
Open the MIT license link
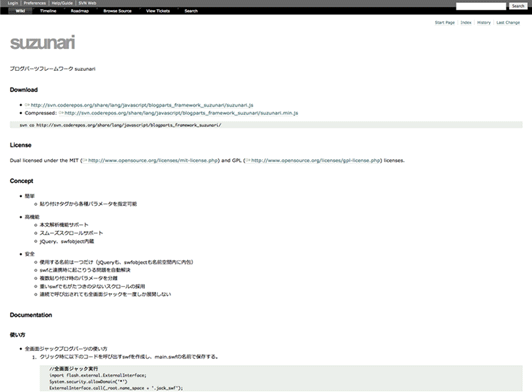pyautogui.click(x=153, y=161)
